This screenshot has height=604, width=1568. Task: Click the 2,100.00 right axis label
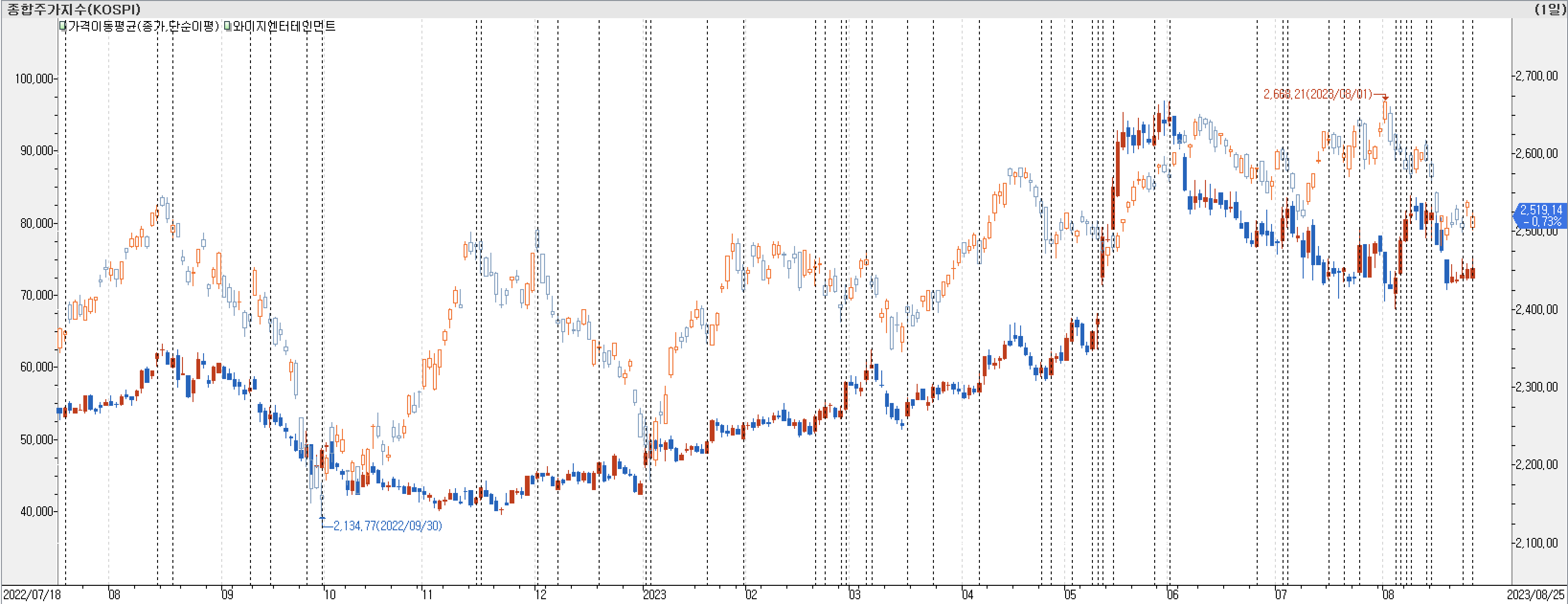(x=1536, y=543)
